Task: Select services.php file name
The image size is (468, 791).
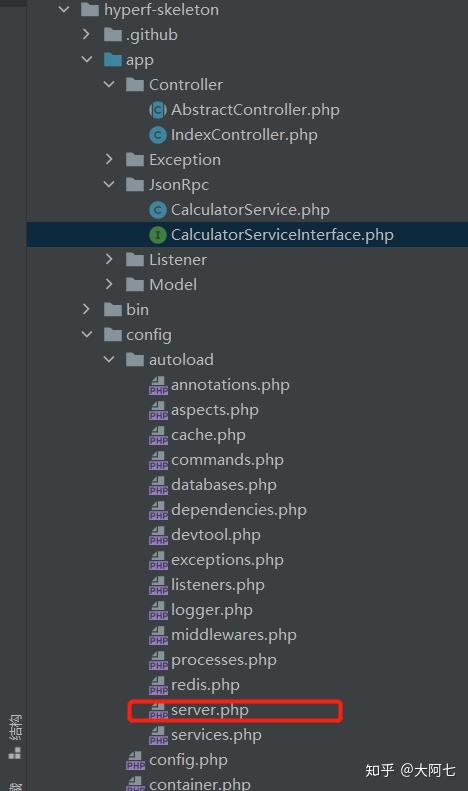Action: coord(216,735)
